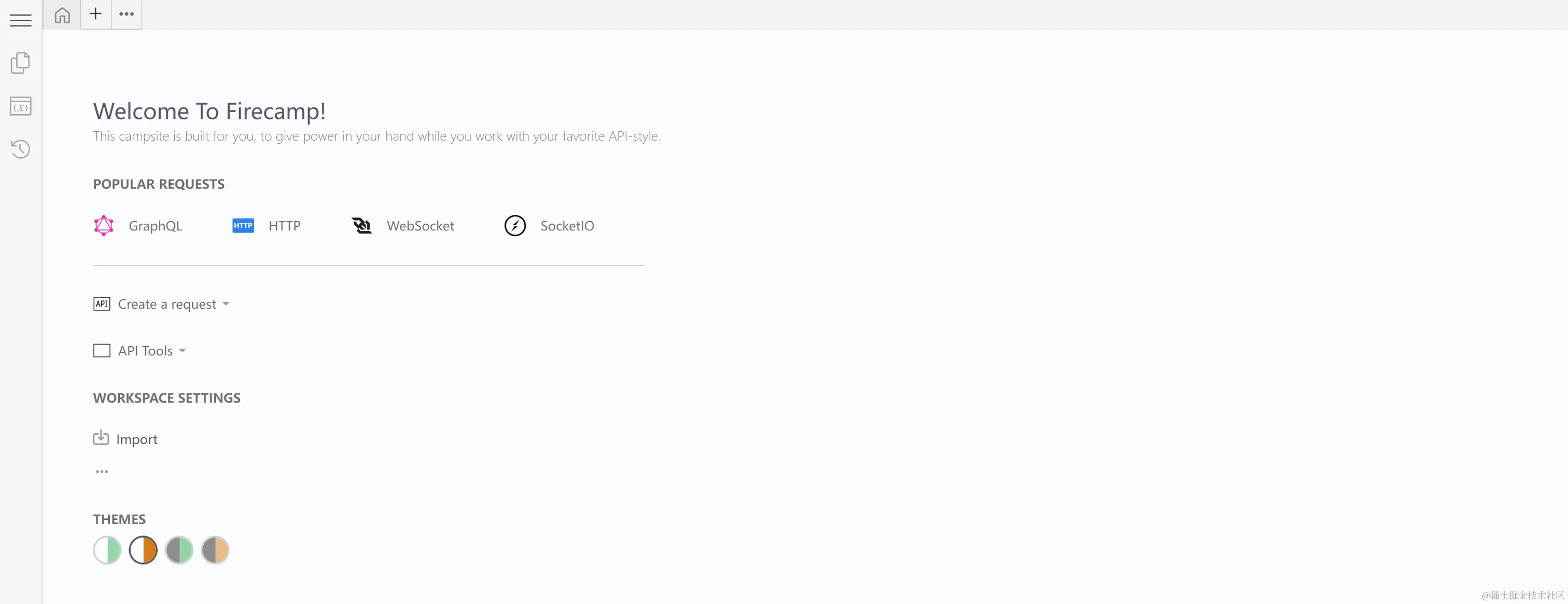Click Import under Workspace Settings
Screen dimensions: 1568x604
136,439
